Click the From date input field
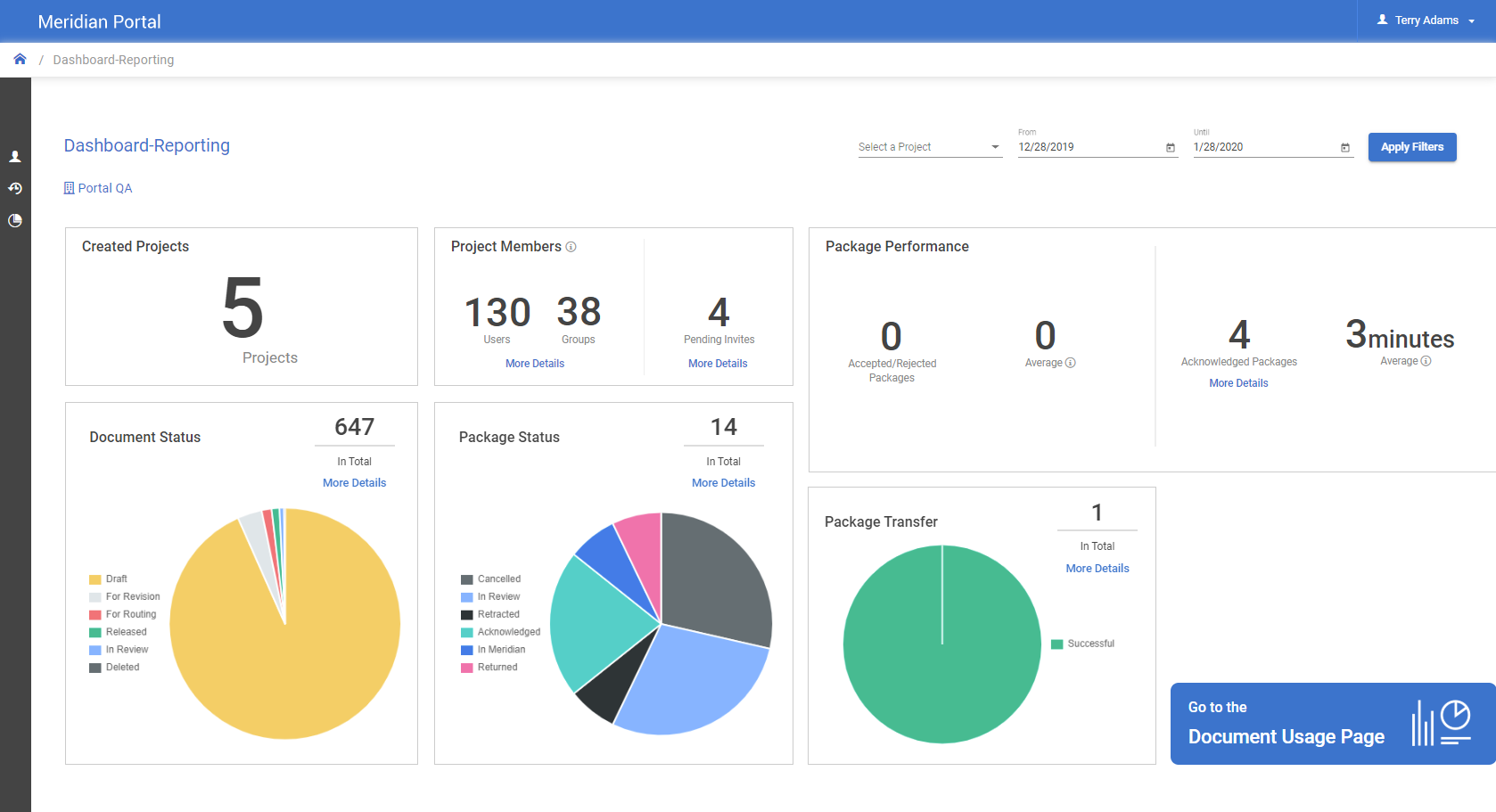Screen dimensions: 1496x812 coord(1088,147)
